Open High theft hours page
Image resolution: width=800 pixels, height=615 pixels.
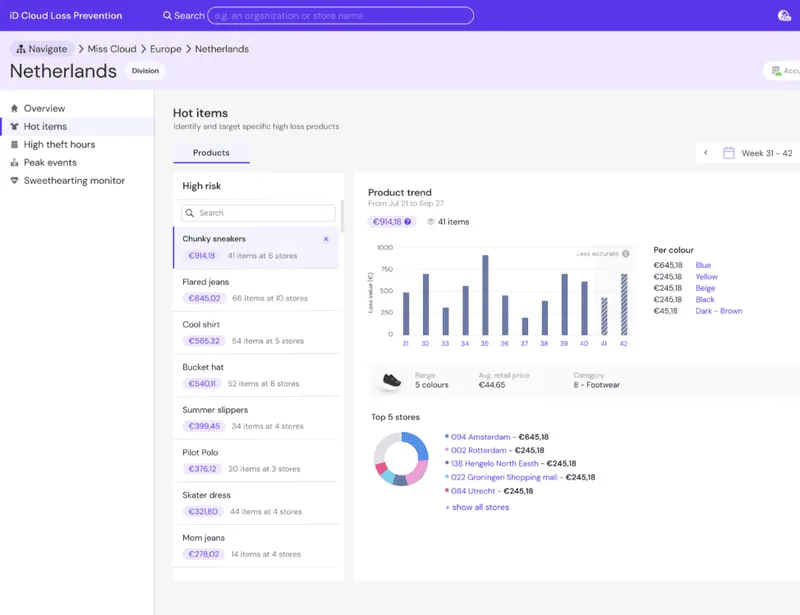[x=77, y=144]
